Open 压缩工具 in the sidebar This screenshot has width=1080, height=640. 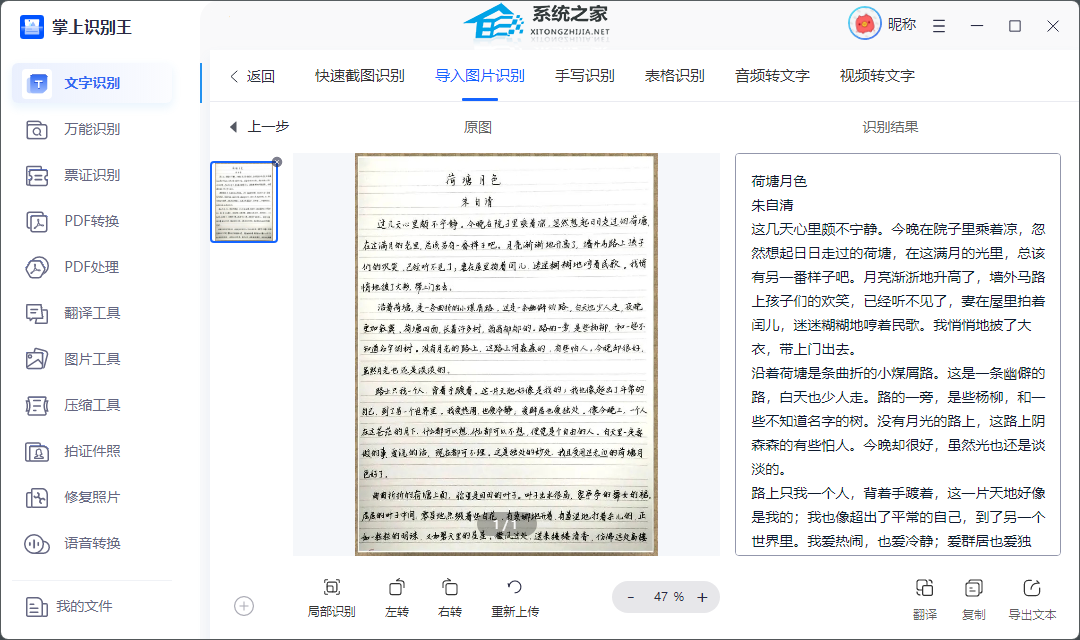pos(92,406)
